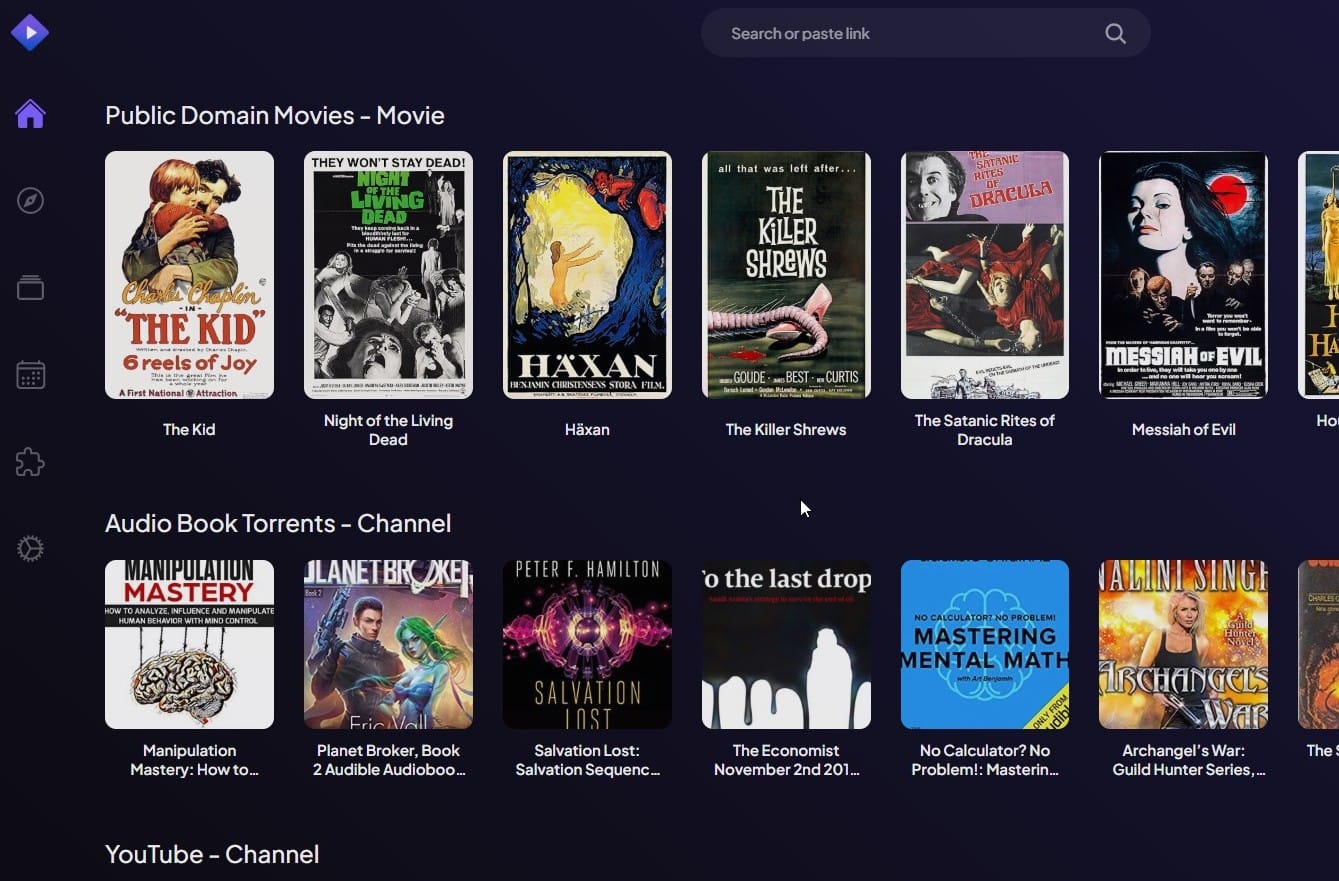Open the Addons puzzle piece icon

30,462
